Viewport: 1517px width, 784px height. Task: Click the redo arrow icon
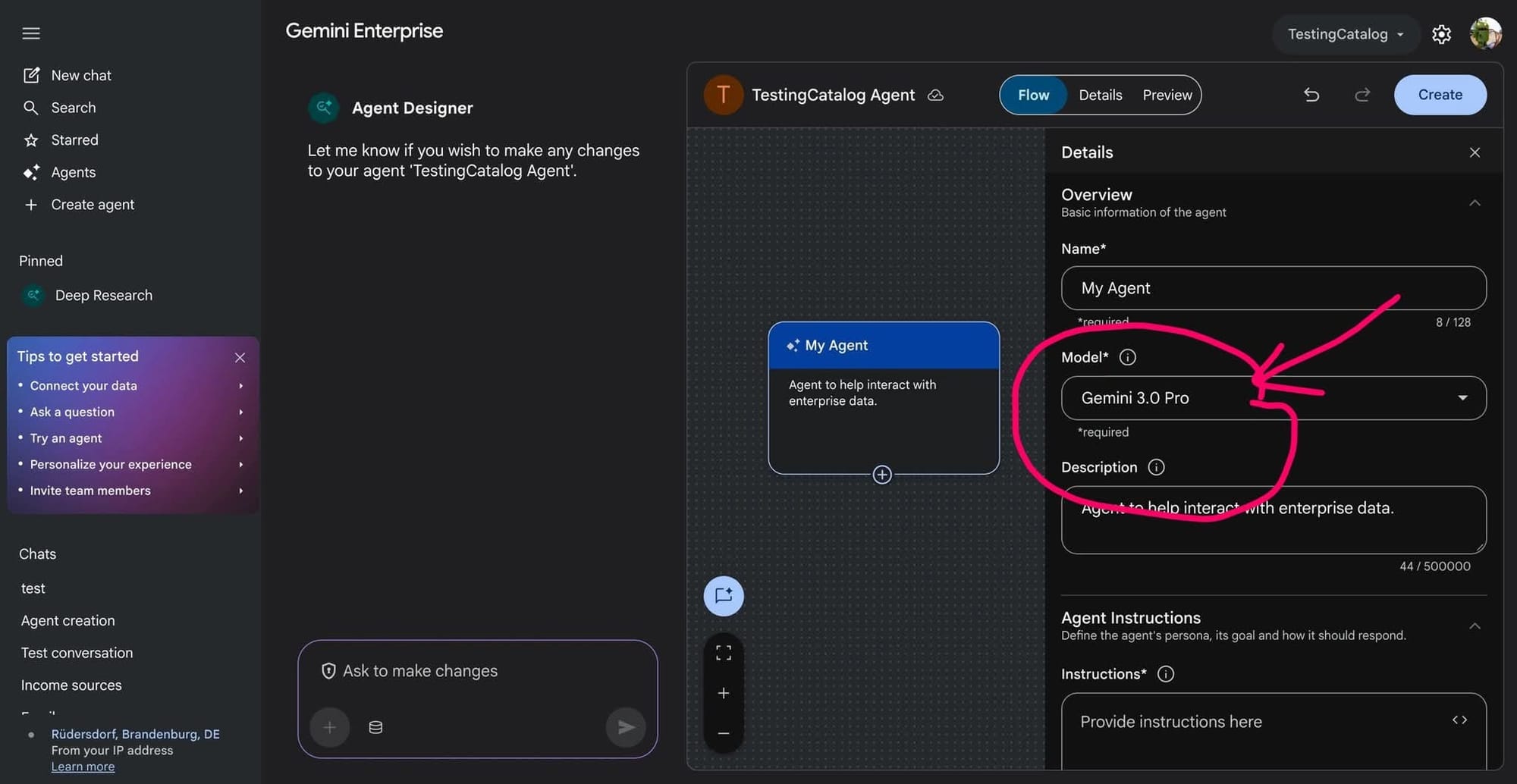click(1362, 95)
